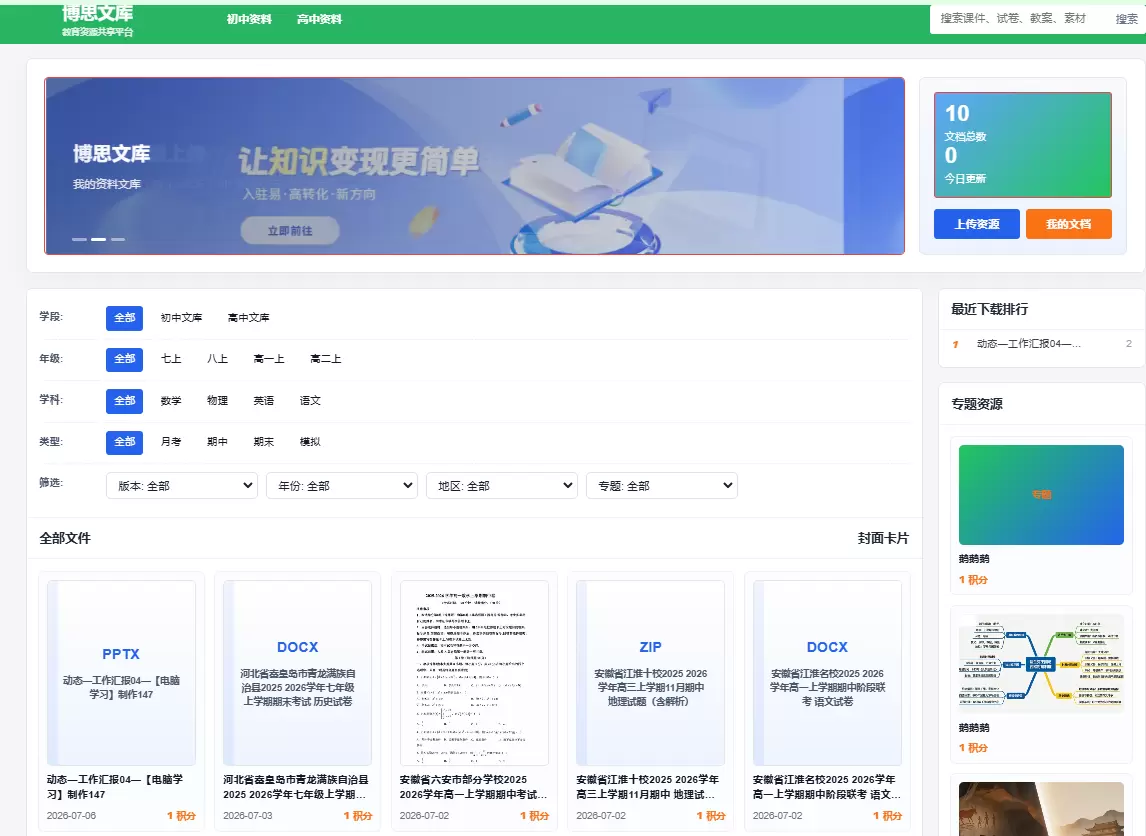Filter type by 期中
The image size is (1146, 836).
217,442
